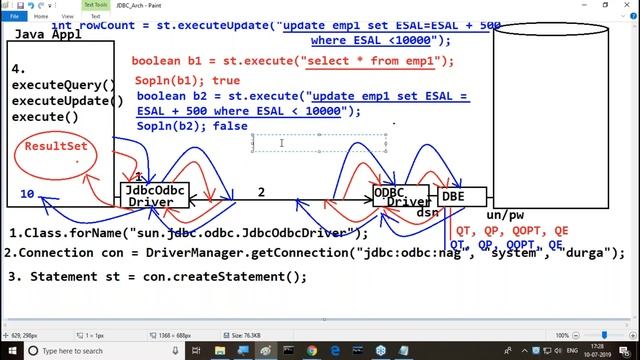Collapse the ribbon with the chevron
The height and width of the screenshot is (360, 640).
pyautogui.click(x=623, y=16)
